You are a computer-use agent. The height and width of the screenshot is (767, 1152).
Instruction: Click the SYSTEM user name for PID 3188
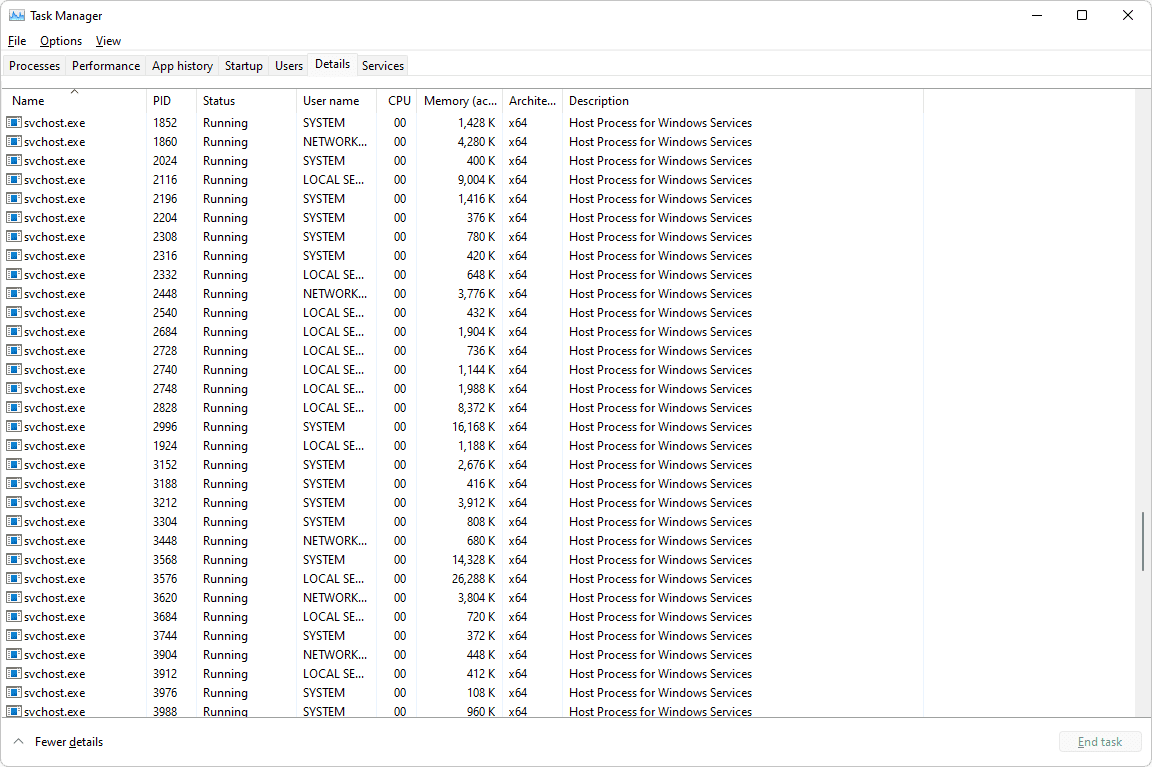[x=324, y=484]
